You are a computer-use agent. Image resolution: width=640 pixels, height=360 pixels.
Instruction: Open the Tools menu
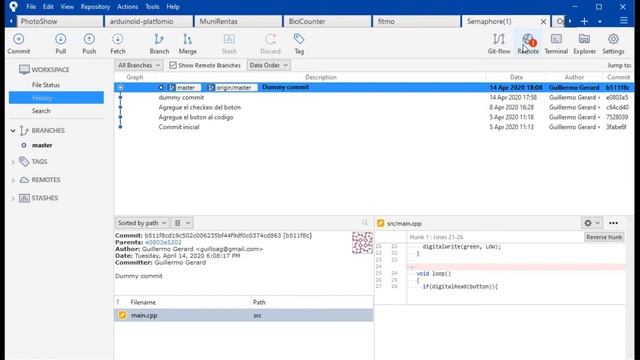(152, 7)
